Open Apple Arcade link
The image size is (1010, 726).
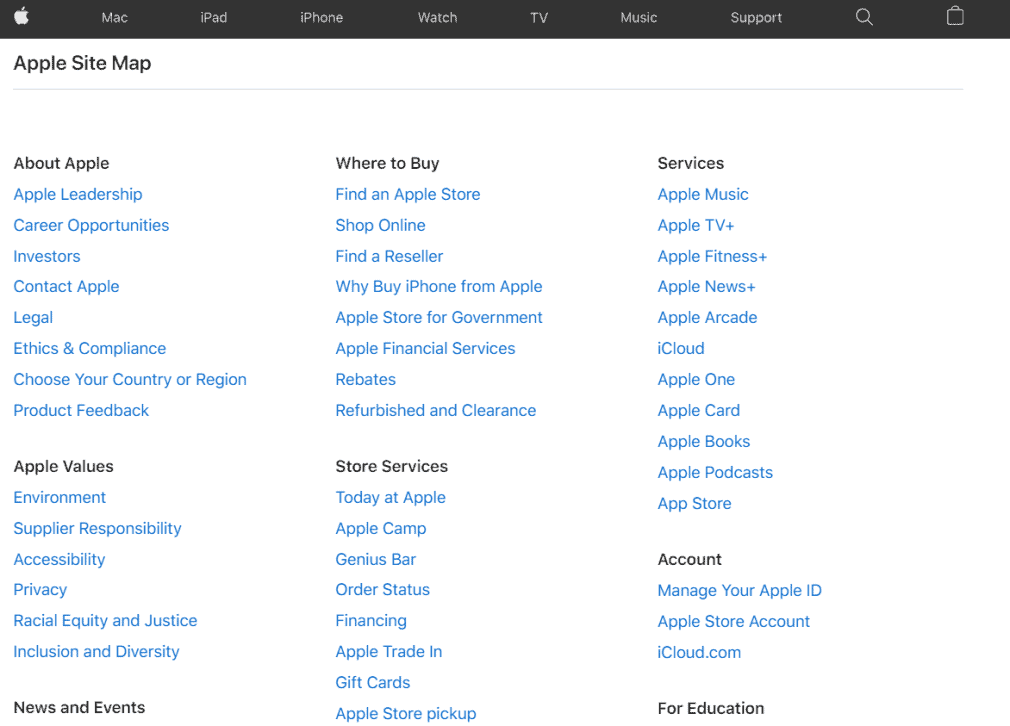point(707,318)
